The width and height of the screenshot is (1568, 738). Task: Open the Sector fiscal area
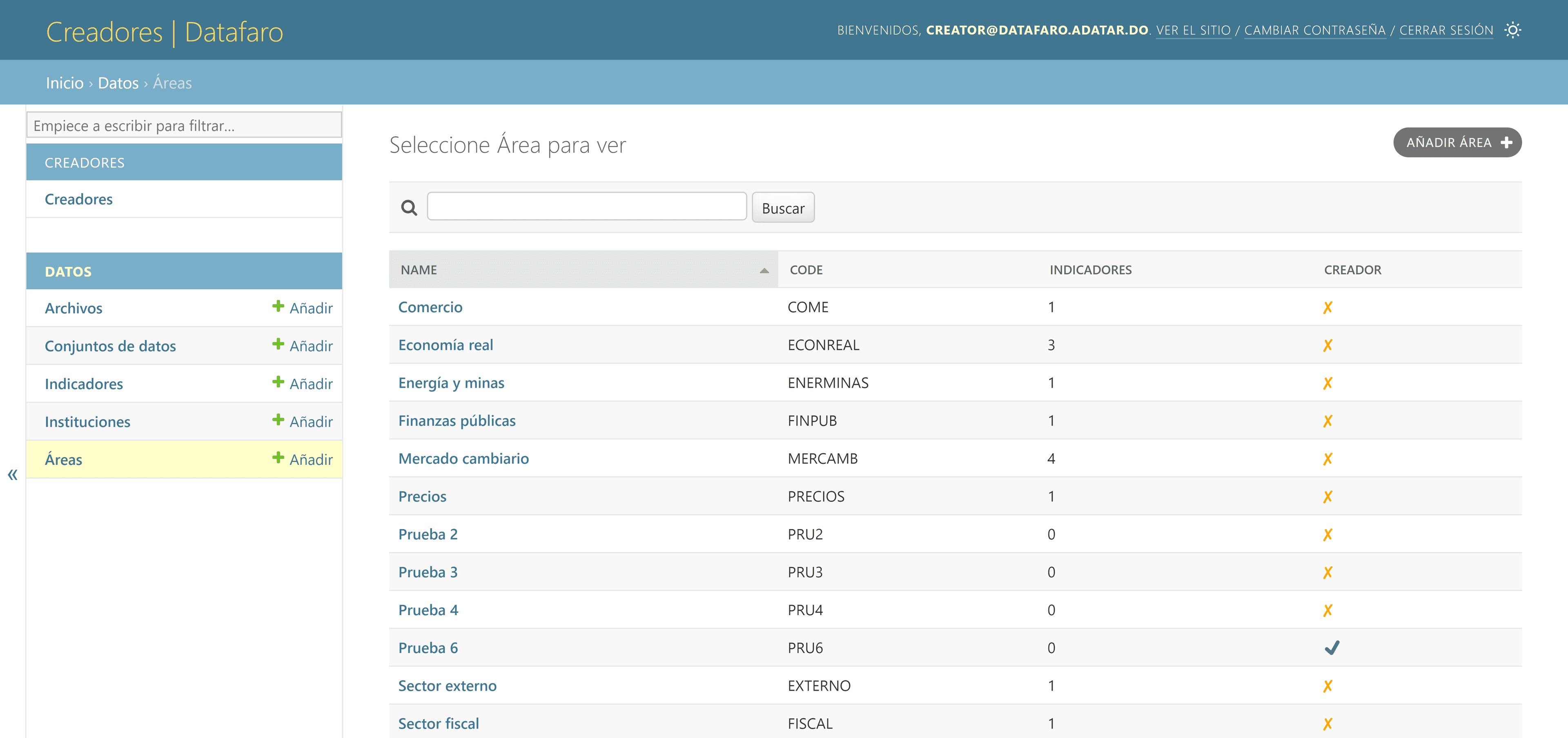tap(438, 723)
